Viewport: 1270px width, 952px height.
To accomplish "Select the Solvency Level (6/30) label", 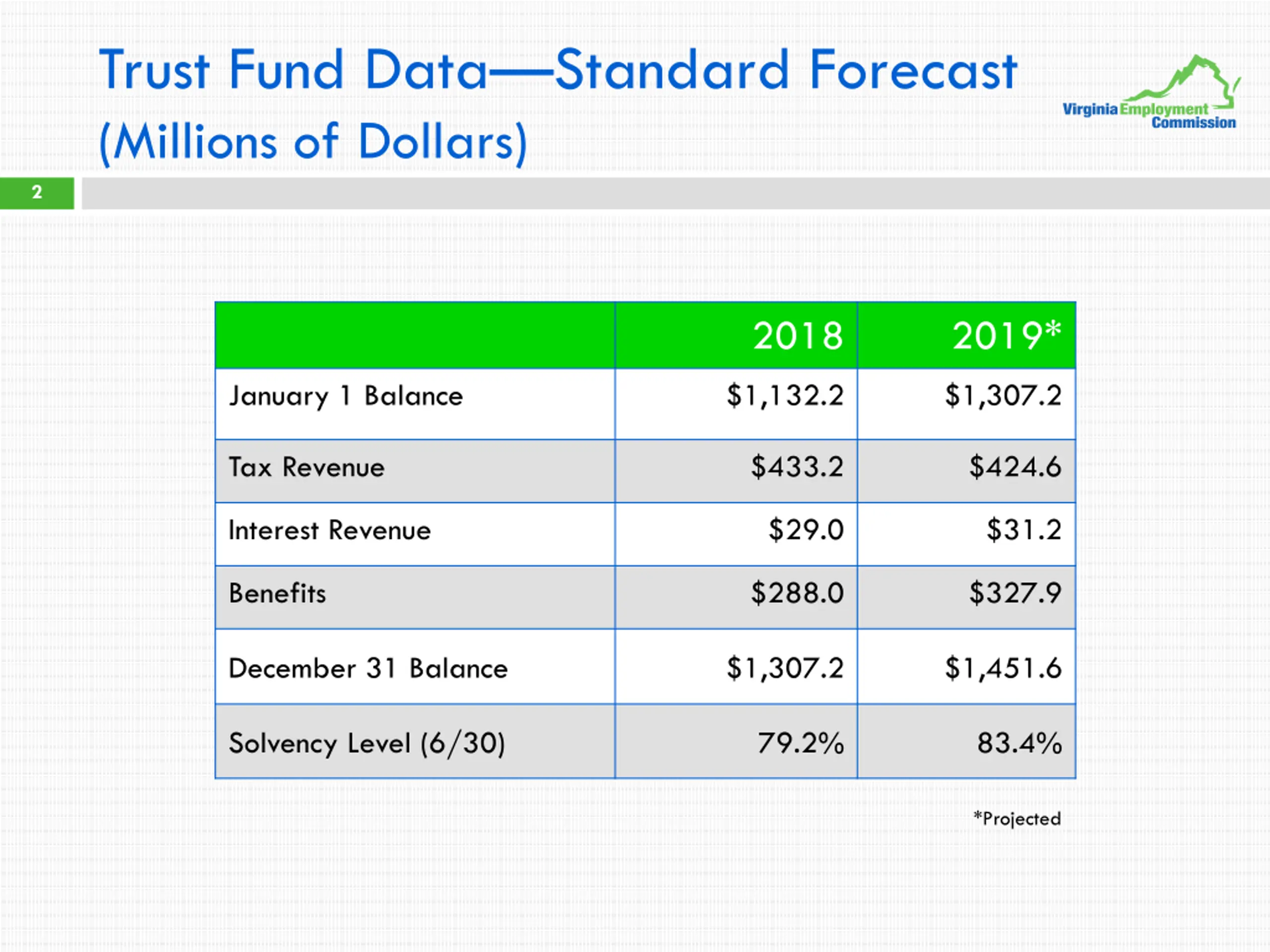I will (x=367, y=744).
